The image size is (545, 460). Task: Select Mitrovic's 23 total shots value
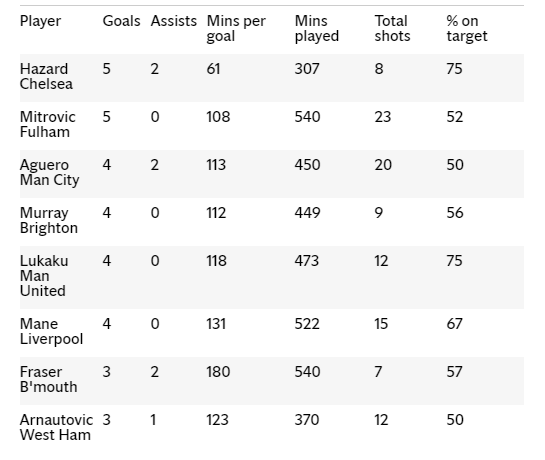[383, 117]
